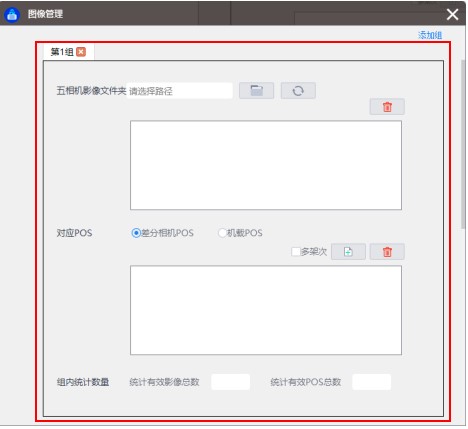Image resolution: width=468 pixels, height=429 pixels.
Task: Enable the 多架次 checkbox
Action: [295, 252]
